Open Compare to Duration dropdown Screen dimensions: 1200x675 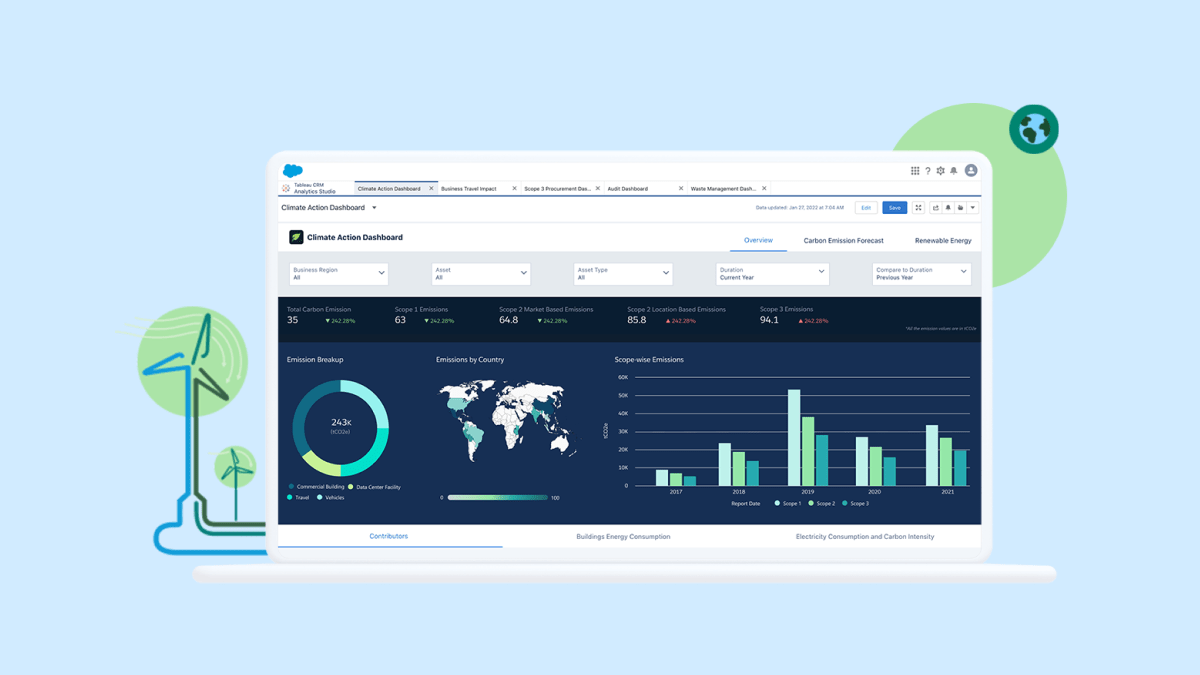(921, 273)
